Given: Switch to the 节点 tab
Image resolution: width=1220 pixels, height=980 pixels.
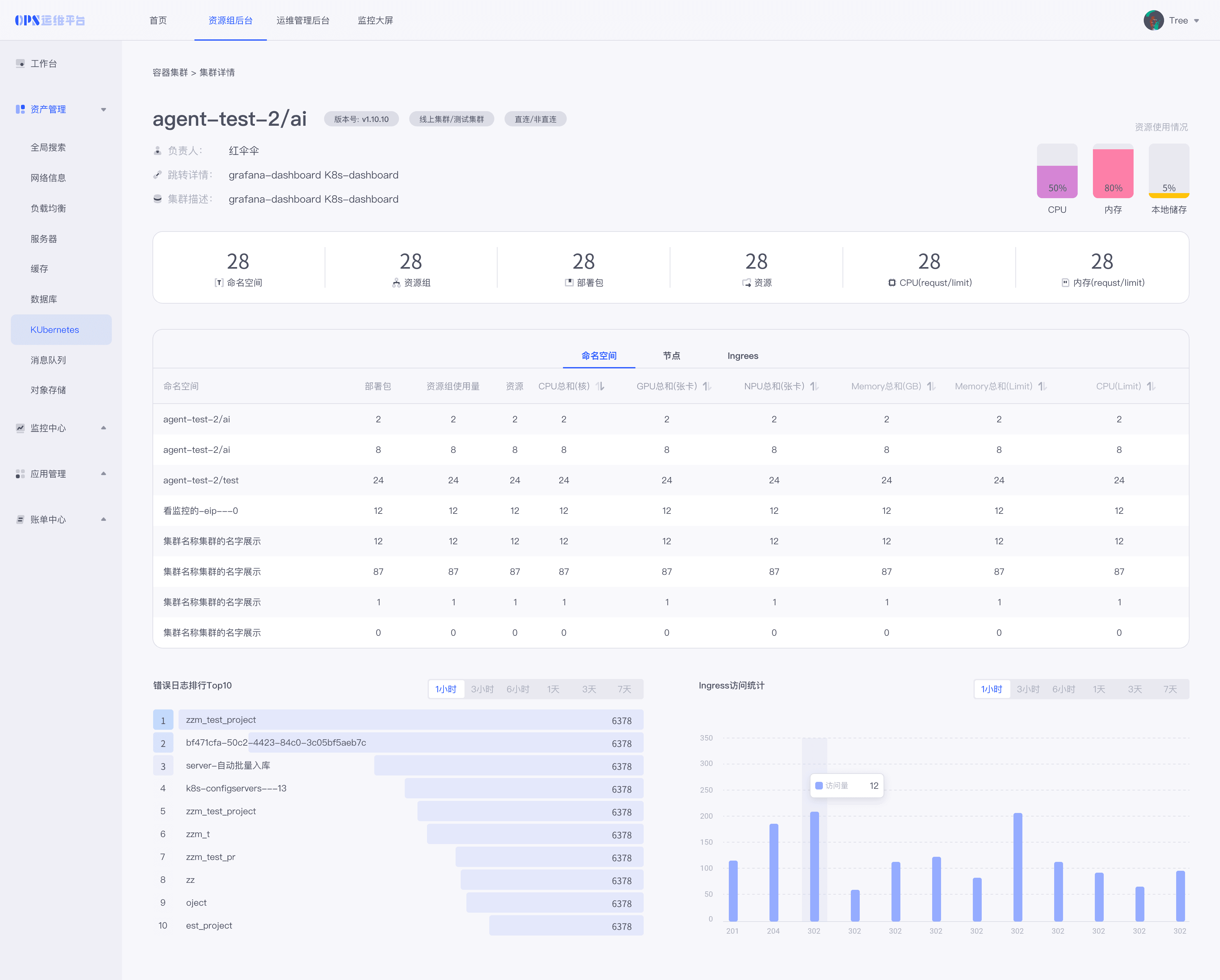Looking at the screenshot, I should [x=671, y=356].
